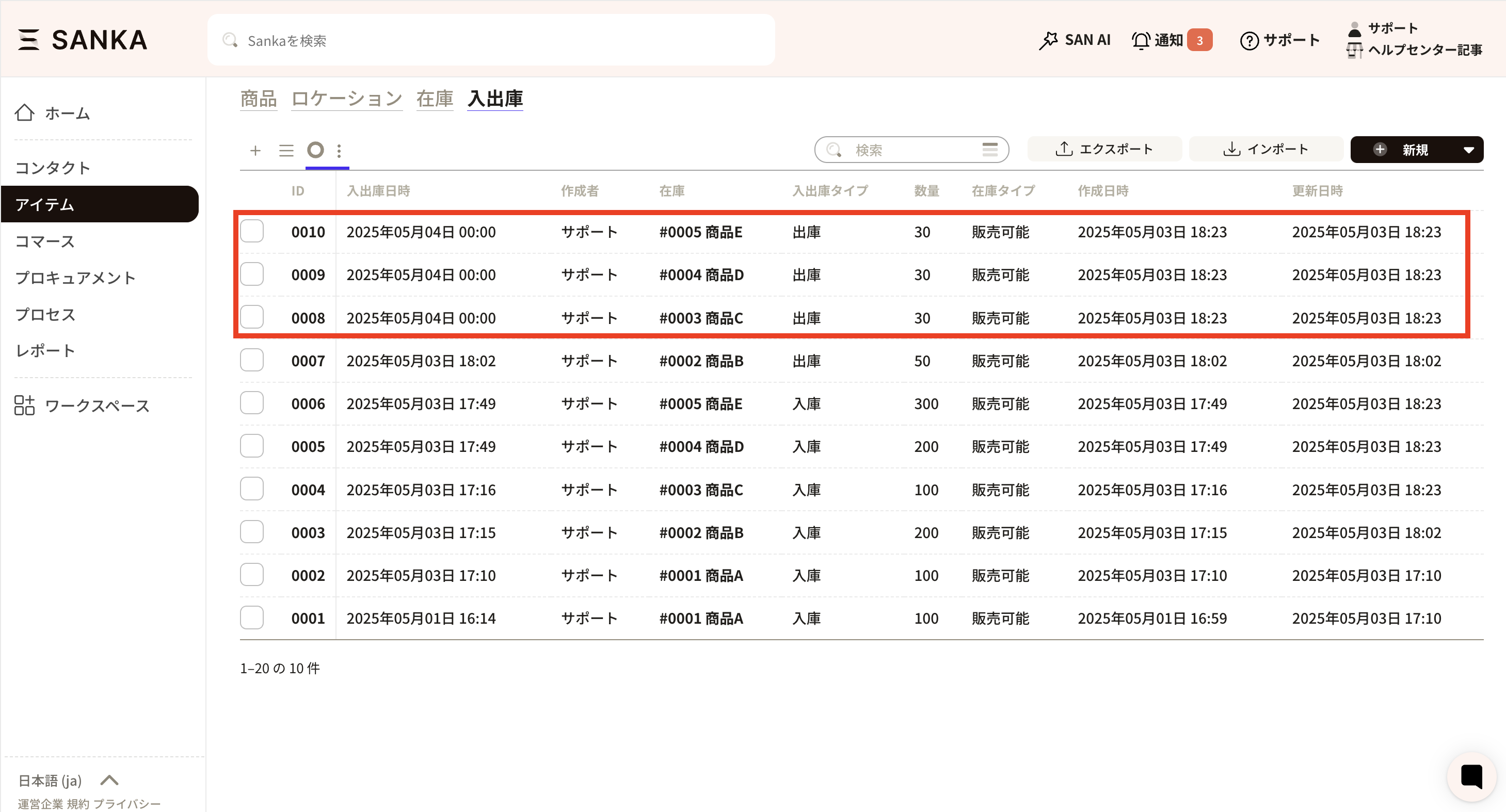Check the box for record 0010
This screenshot has height=812, width=1506.
(x=252, y=231)
